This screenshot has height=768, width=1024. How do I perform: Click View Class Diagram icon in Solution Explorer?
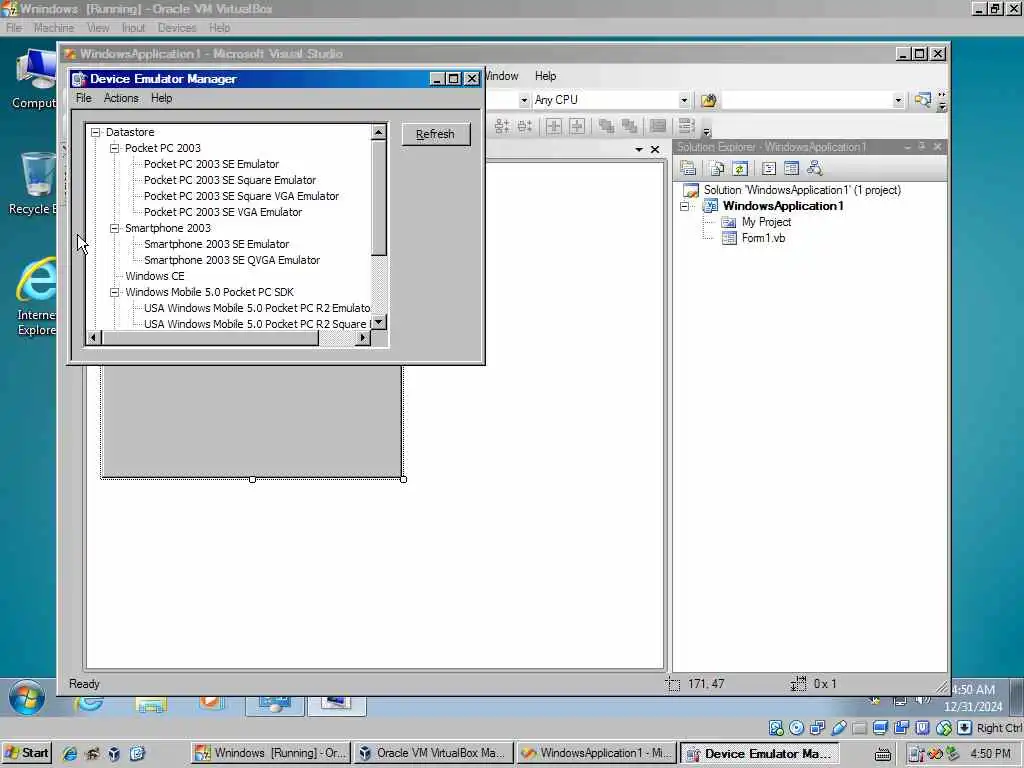click(814, 168)
